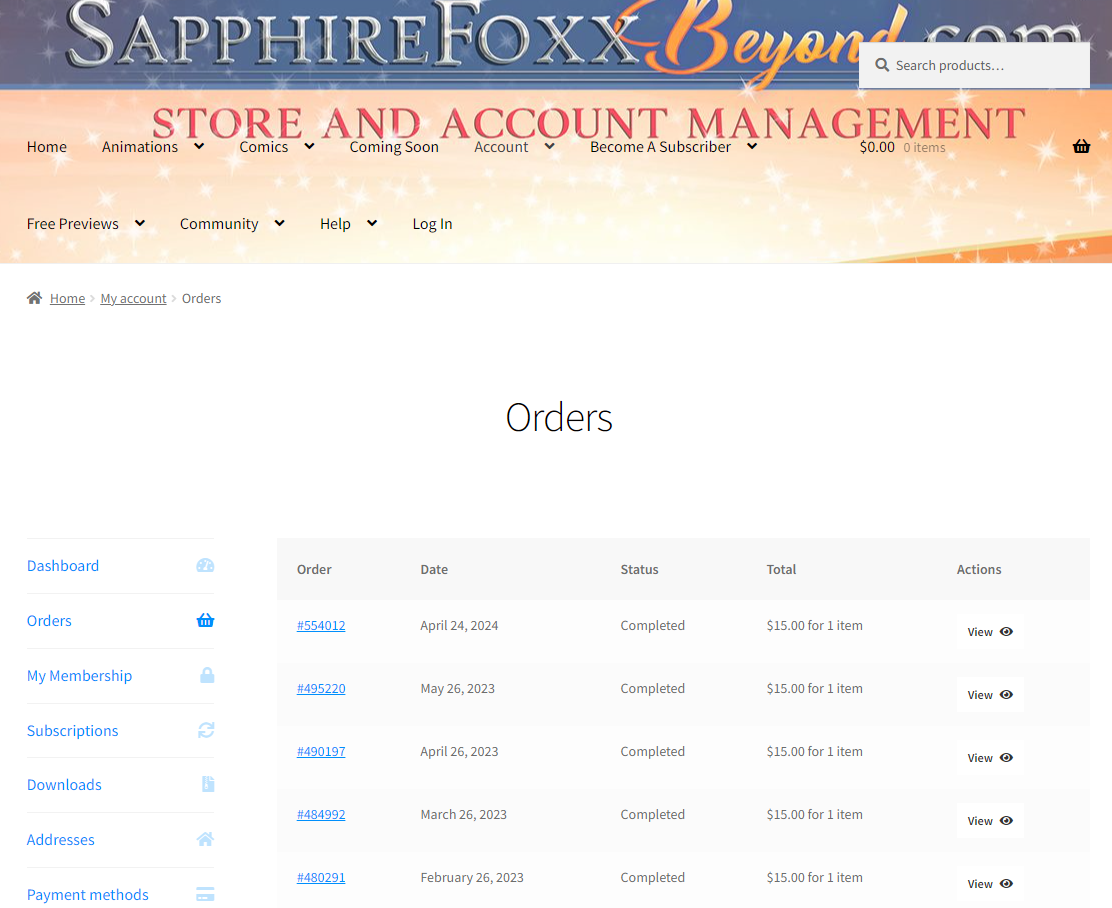Click the shopping basket cart icon
The image size is (1112, 908).
[x=1081, y=147]
